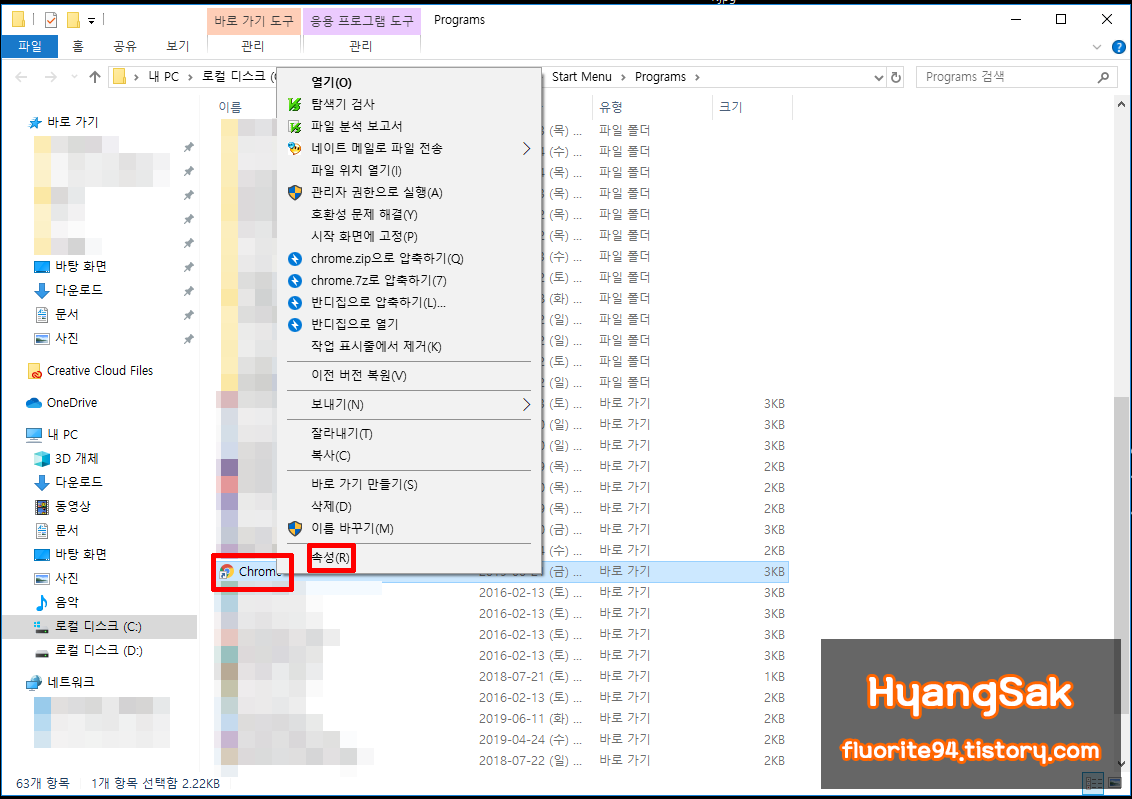Screen dimensions: 1132x799
Task: Switch to the 공유 ribbon tab
Action: pyautogui.click(x=125, y=46)
